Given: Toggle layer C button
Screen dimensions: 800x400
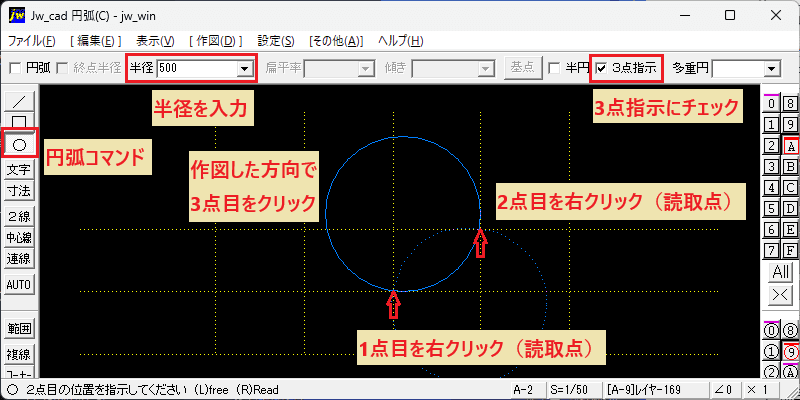Looking at the screenshot, I should click(790, 188).
